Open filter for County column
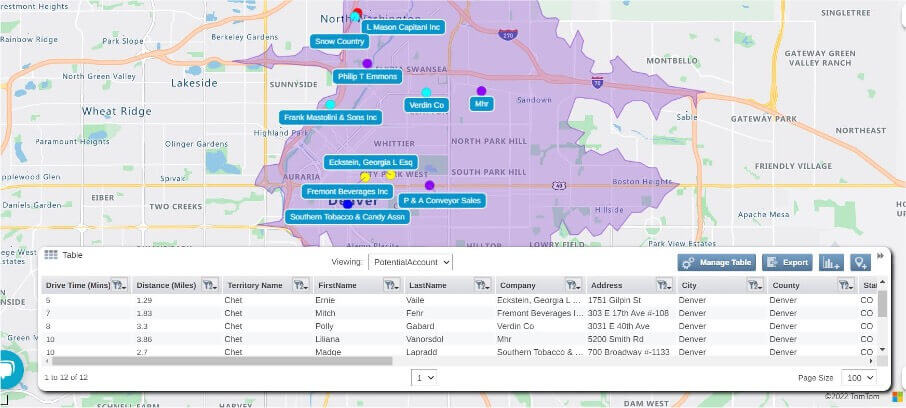 [845, 285]
